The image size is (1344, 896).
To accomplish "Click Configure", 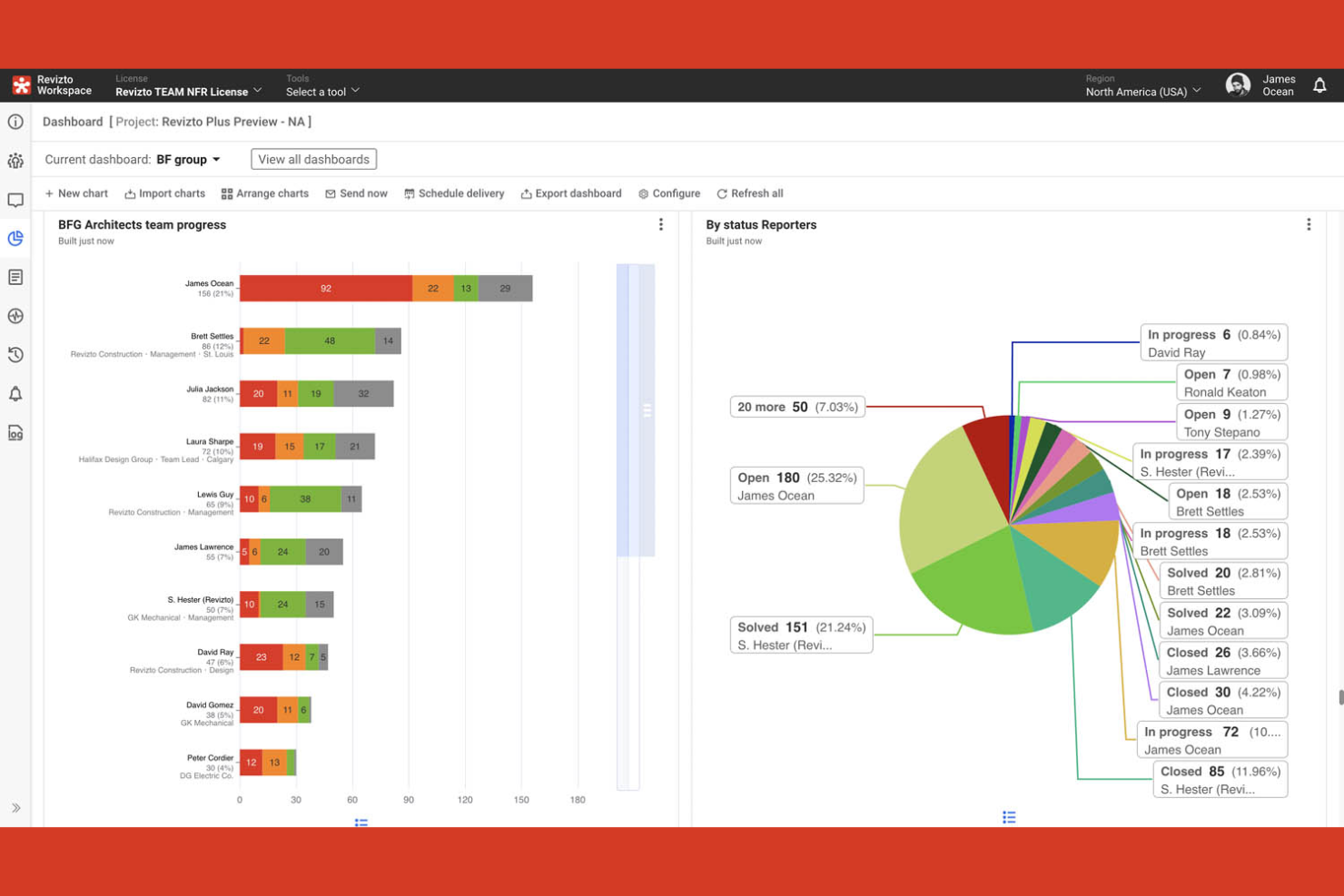I will 669,193.
